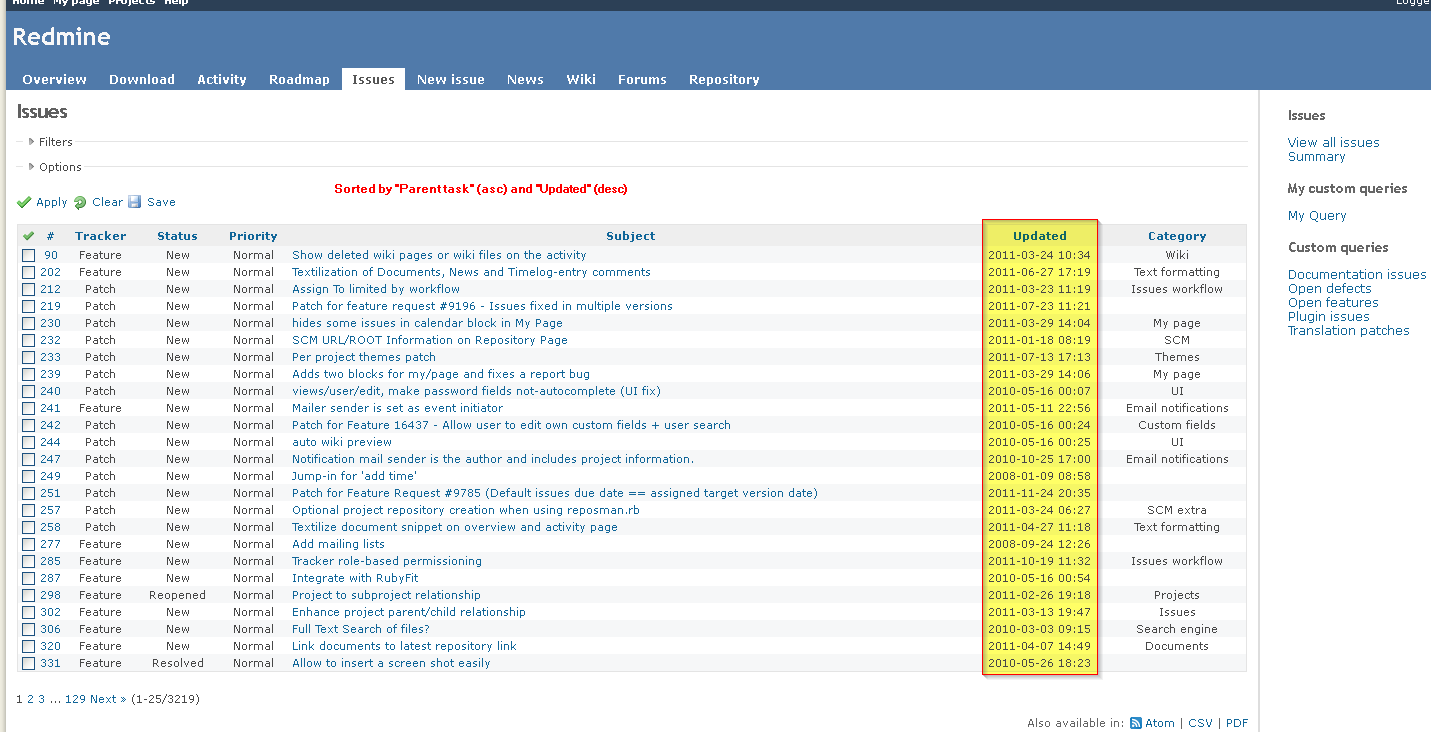
Task: Open issue 'Add mailing lists'
Action: click(338, 545)
